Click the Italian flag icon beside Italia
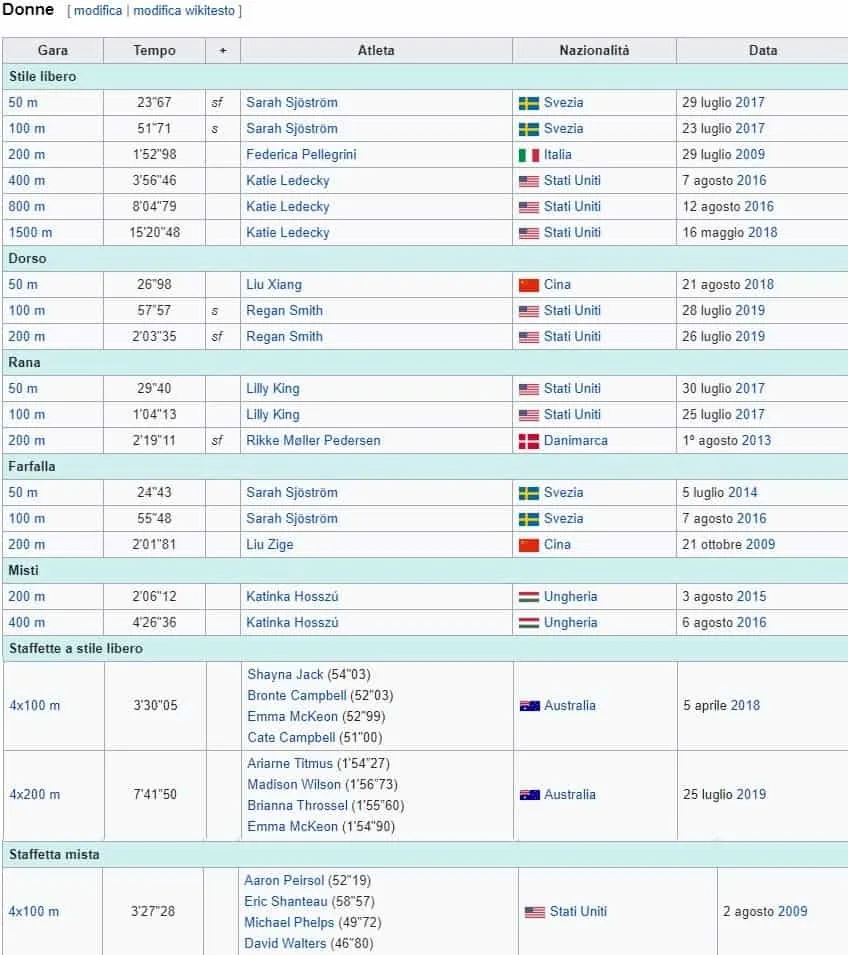 pos(529,155)
